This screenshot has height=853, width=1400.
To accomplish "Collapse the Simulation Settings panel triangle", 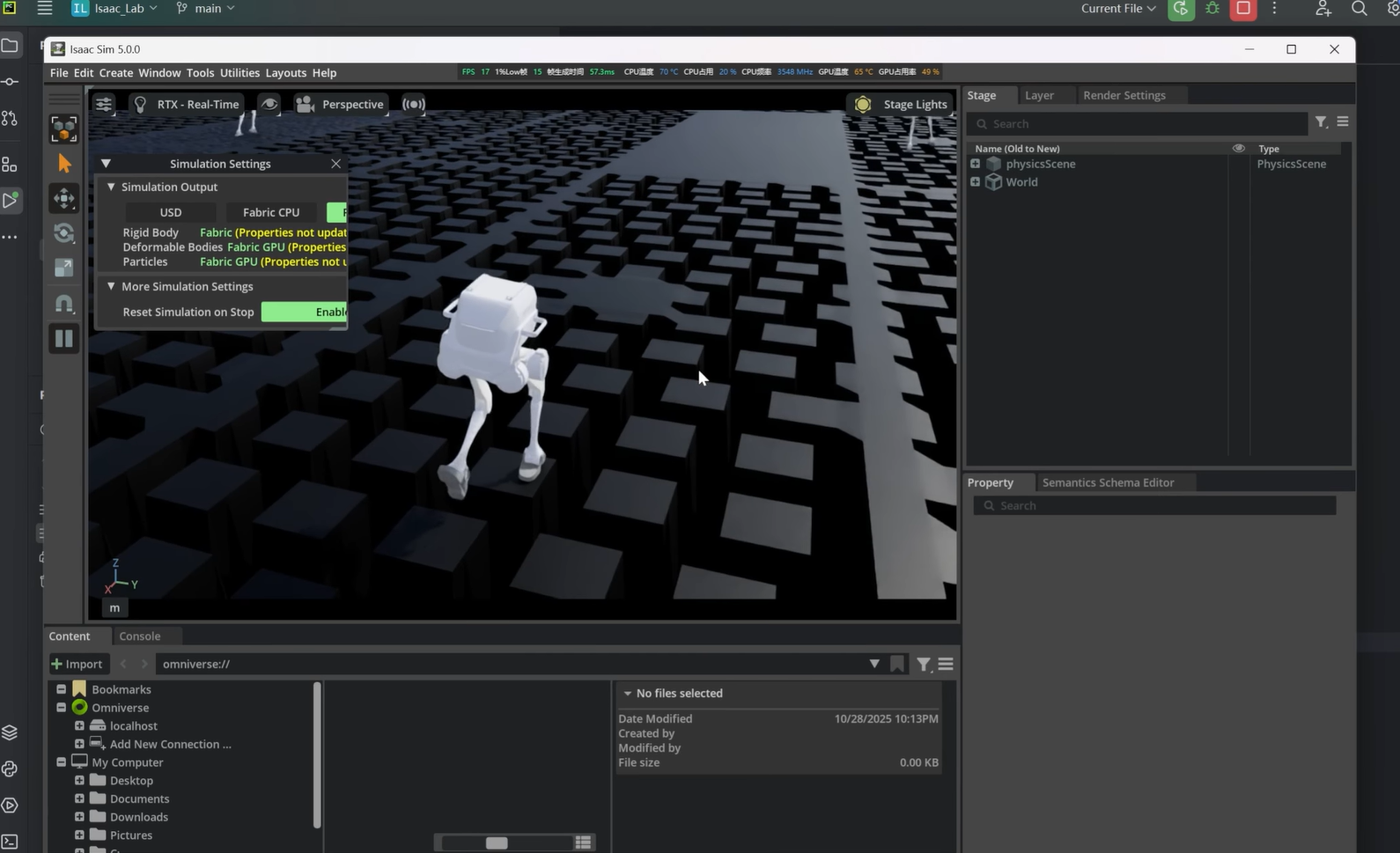I will 106,164.
